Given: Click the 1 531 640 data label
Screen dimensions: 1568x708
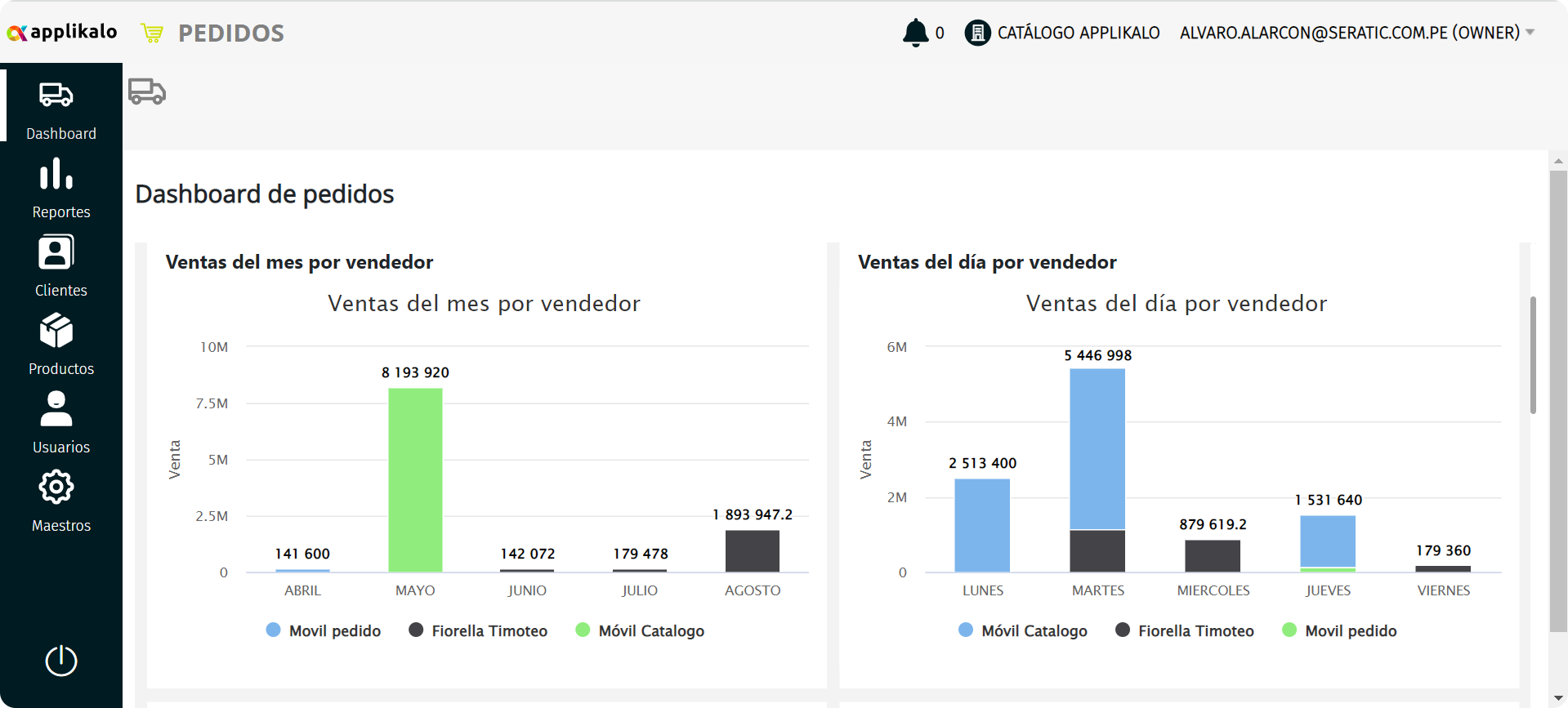Looking at the screenshot, I should click(x=1328, y=500).
